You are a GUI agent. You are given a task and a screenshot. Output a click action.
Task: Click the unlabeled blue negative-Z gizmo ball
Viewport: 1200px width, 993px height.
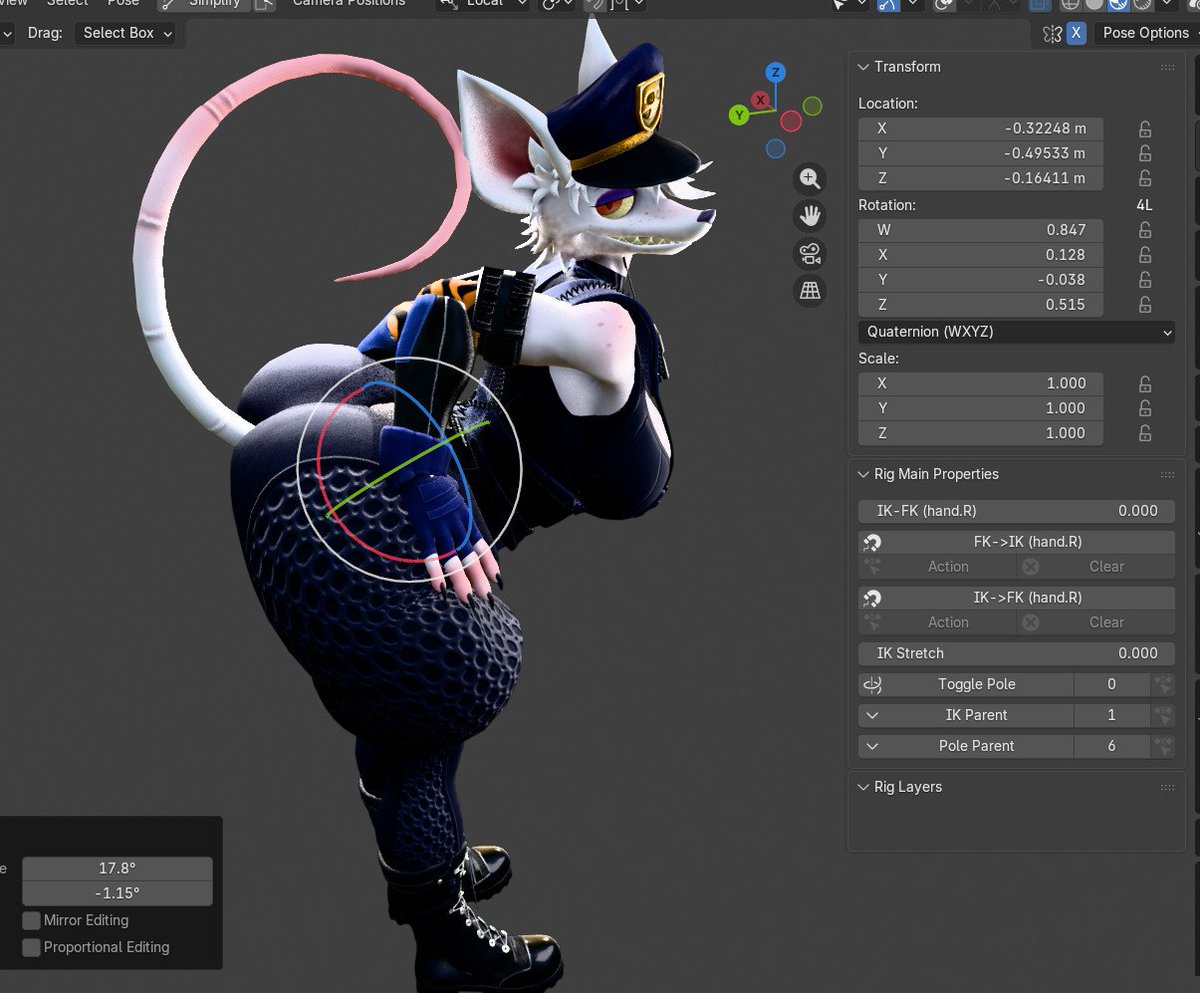776,149
